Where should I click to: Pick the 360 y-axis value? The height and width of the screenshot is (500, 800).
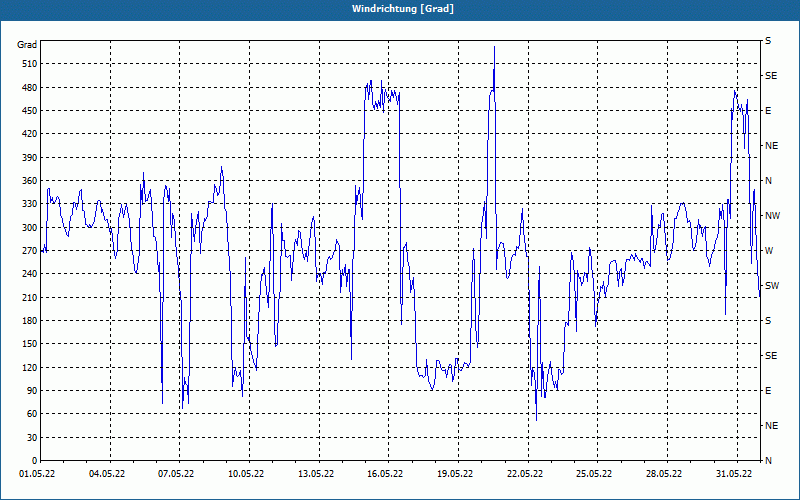(x=30, y=181)
